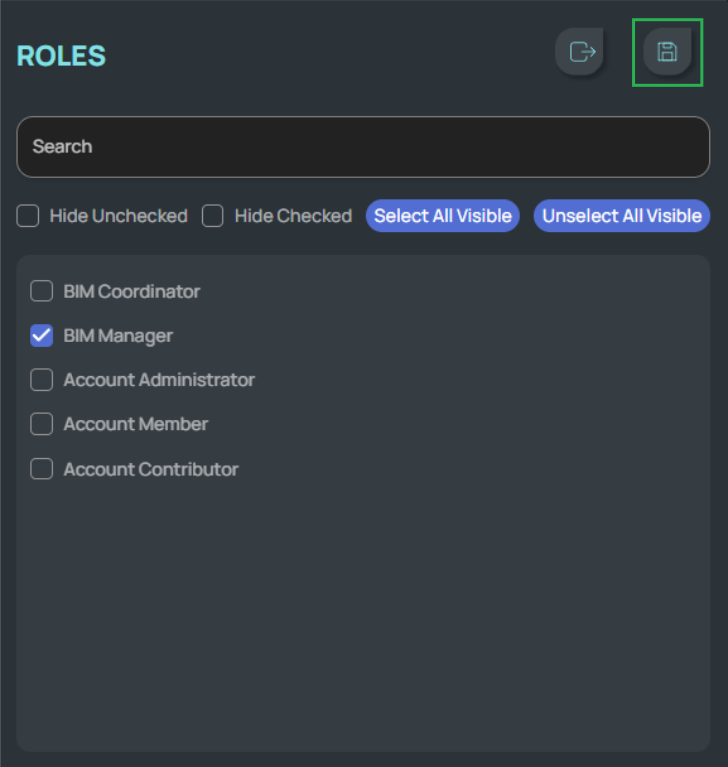This screenshot has width=728, height=767.
Task: Click the BIM Coordinator role label text
Action: (x=132, y=292)
